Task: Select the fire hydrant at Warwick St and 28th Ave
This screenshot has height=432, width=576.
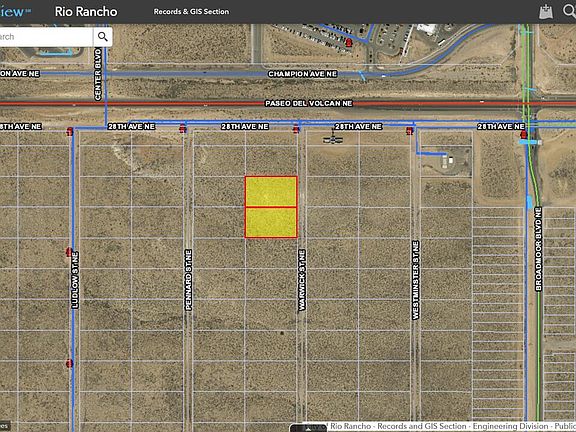Action: point(296,129)
